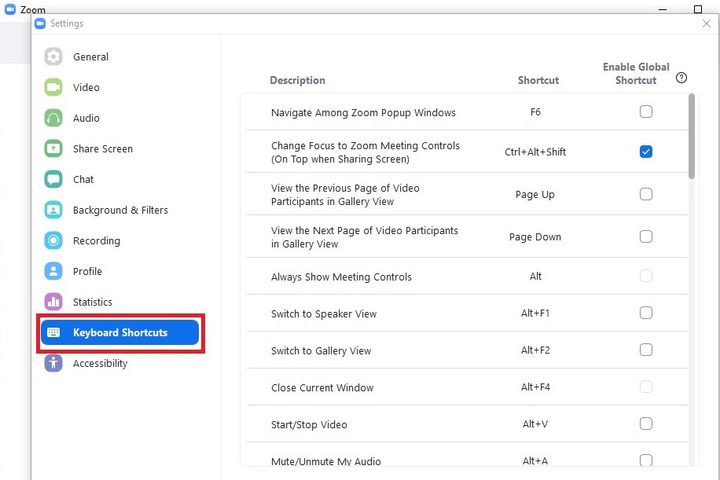Show the Profile settings
Screen dimensions: 720x480
120,271
